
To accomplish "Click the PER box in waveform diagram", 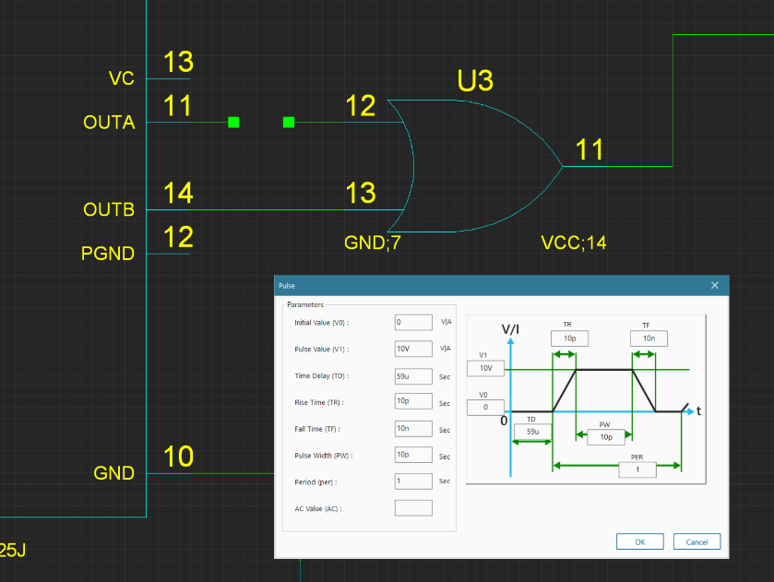I will coord(637,469).
